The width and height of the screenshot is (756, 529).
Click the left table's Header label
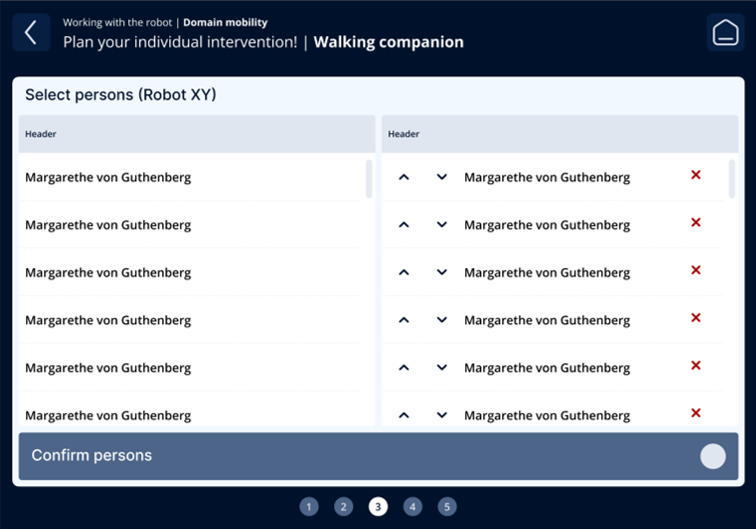40,134
